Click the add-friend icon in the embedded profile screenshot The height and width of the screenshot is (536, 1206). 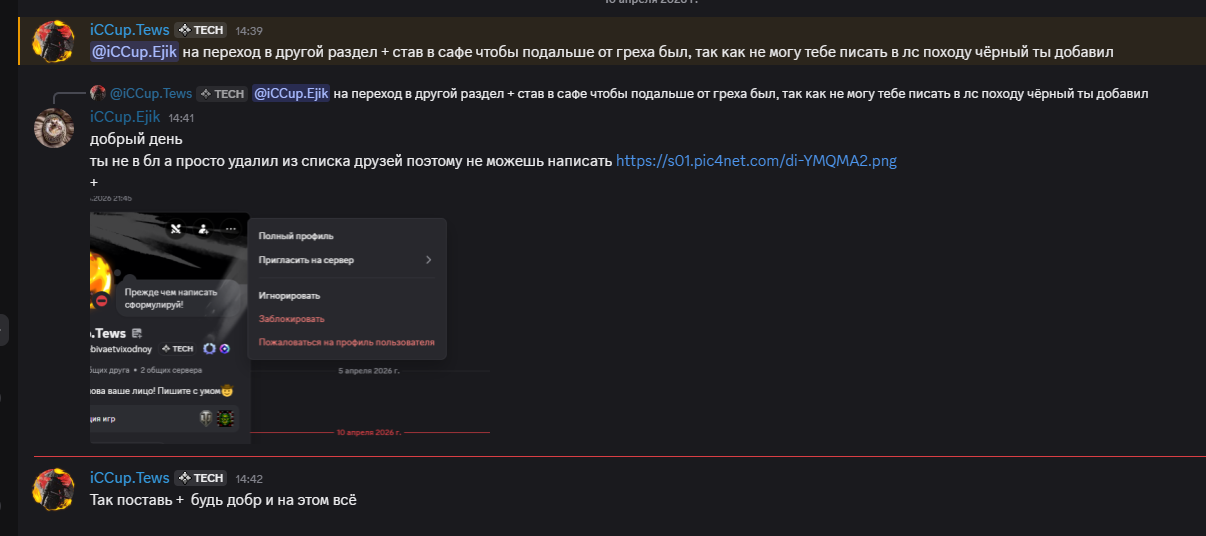tap(203, 229)
